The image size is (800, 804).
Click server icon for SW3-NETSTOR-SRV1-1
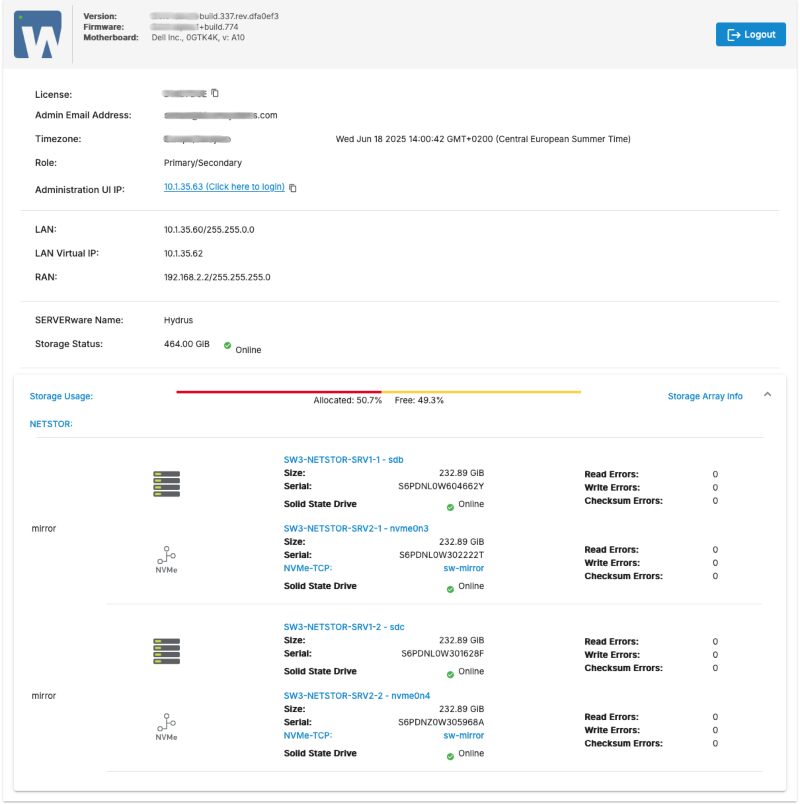(166, 484)
